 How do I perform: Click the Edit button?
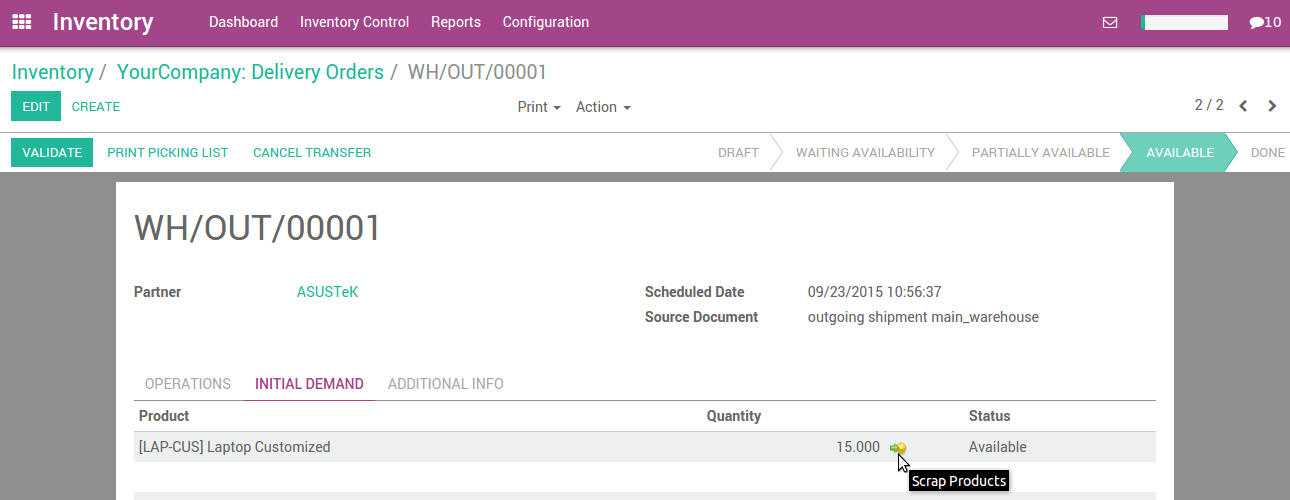click(x=36, y=107)
